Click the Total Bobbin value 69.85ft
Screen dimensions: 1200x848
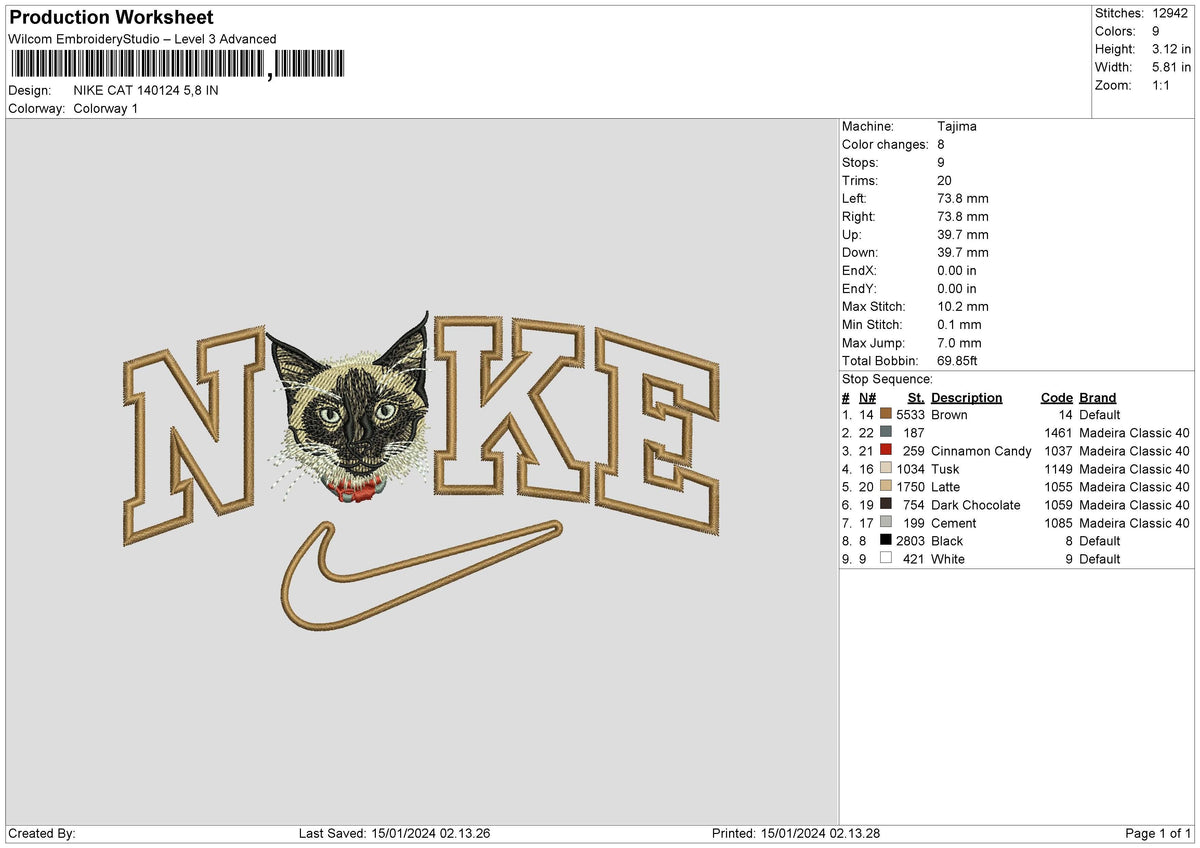point(960,360)
